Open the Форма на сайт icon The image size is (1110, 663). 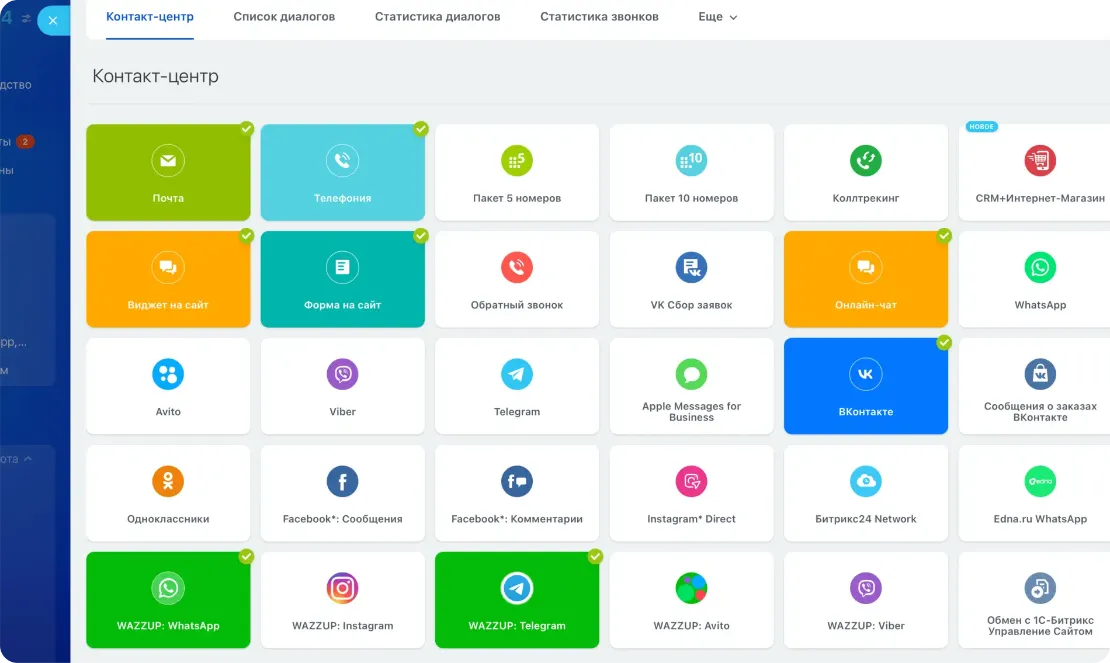(343, 267)
